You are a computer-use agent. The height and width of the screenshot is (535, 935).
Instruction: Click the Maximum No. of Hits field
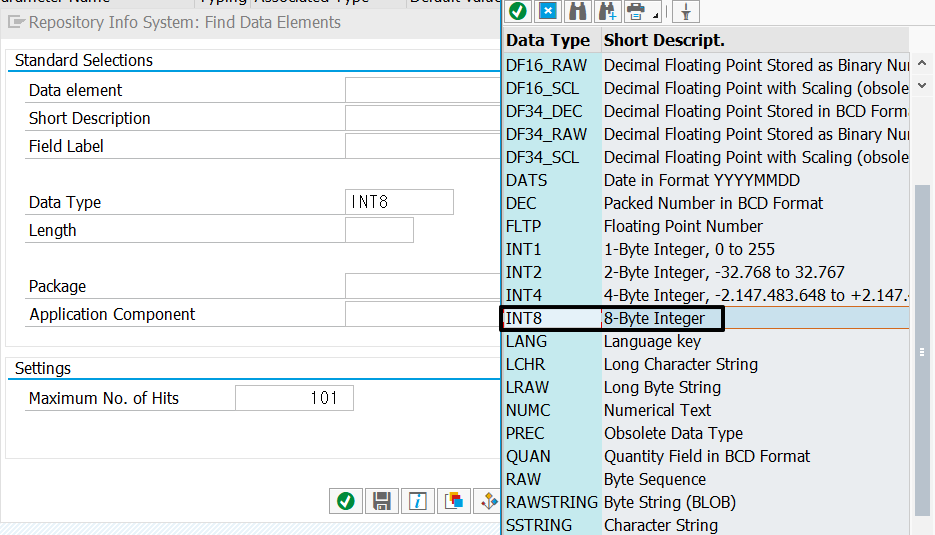click(294, 398)
